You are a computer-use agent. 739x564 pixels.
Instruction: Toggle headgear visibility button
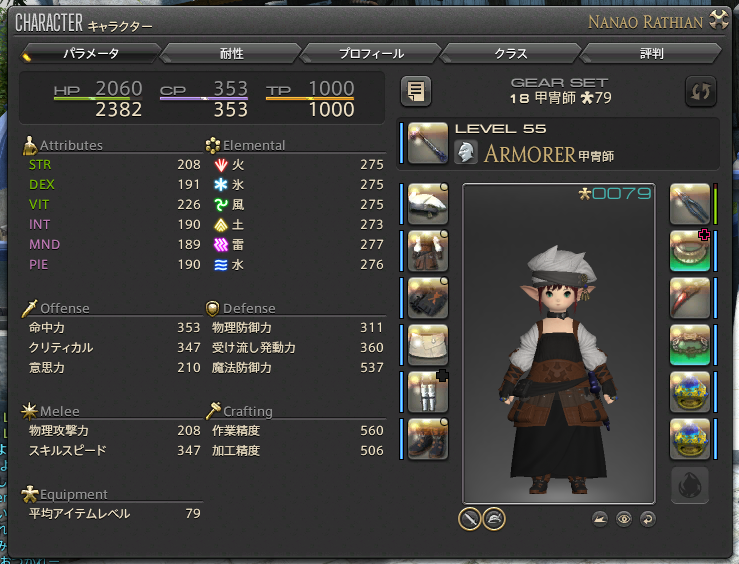point(494,519)
